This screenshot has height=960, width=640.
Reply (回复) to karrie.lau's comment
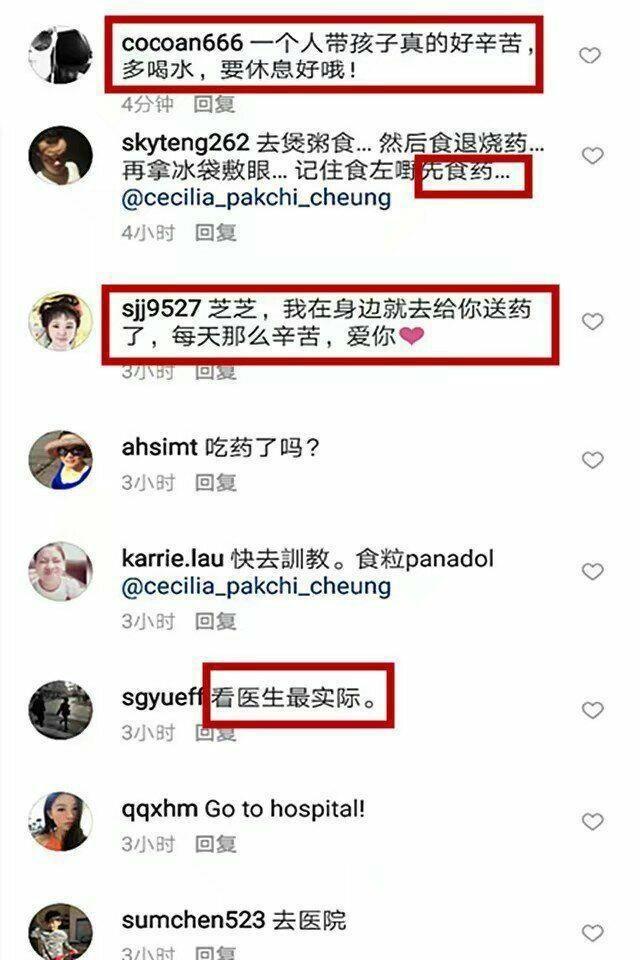coord(216,621)
